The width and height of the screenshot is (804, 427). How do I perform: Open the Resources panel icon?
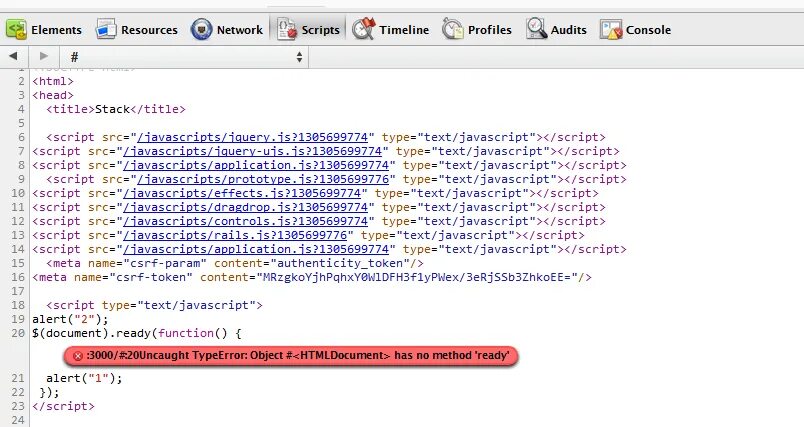click(106, 29)
